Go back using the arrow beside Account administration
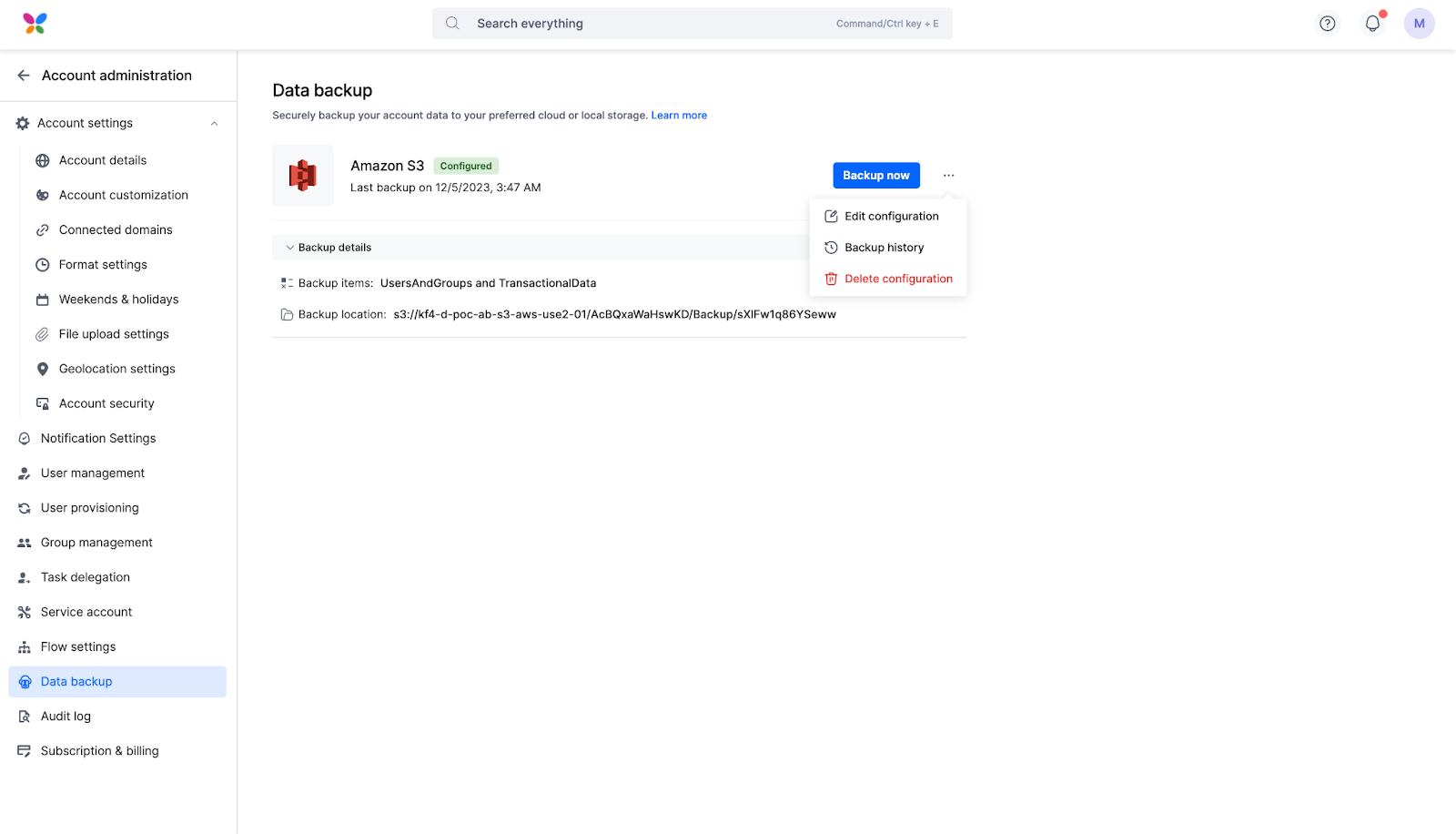 [x=24, y=76]
